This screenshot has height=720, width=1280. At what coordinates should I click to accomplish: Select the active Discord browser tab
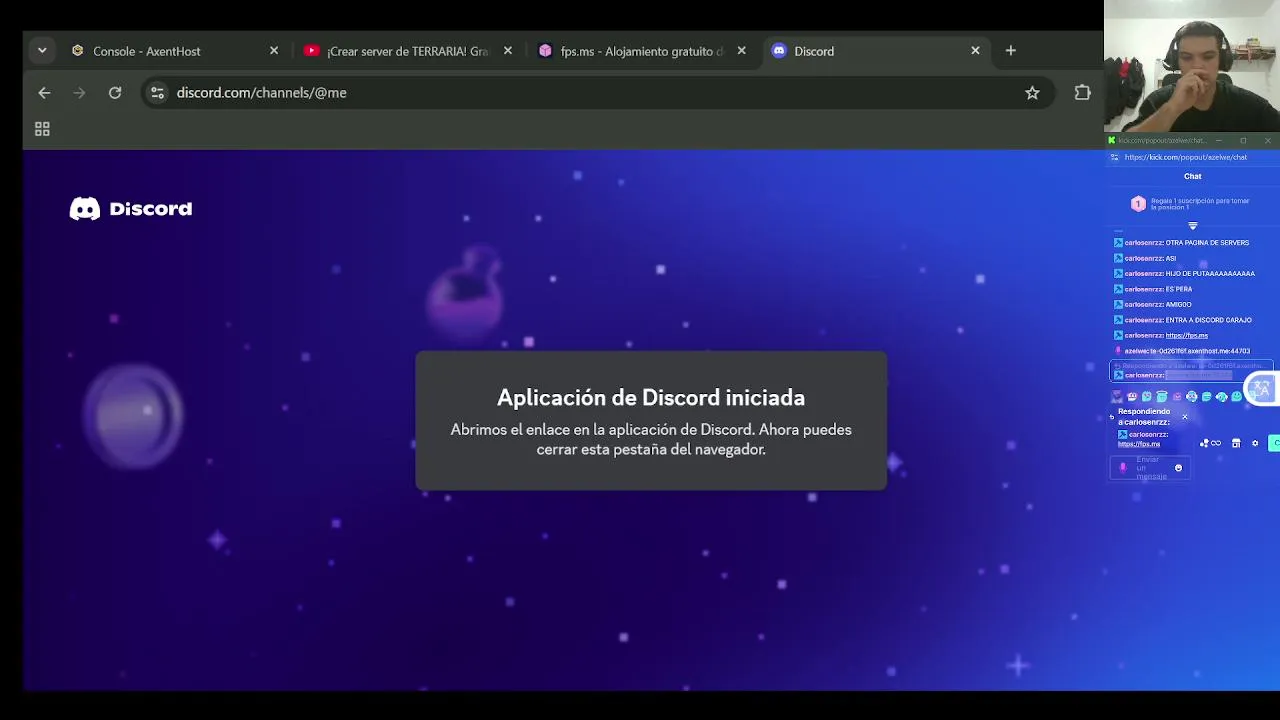[876, 51]
